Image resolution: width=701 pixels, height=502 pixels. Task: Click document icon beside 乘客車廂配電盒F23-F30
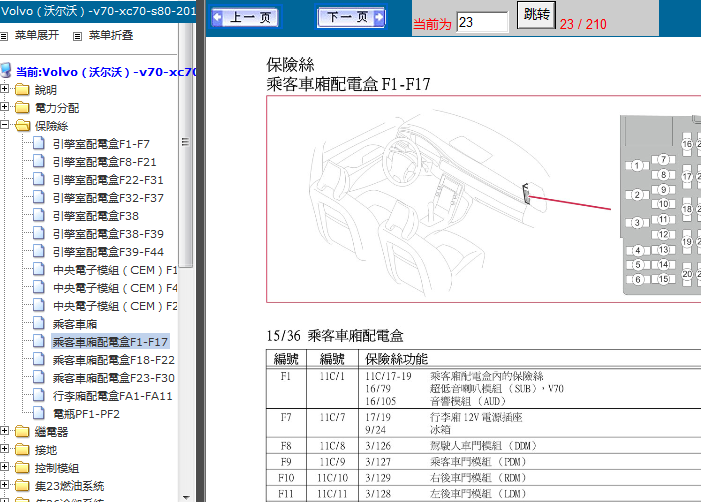tap(39, 377)
